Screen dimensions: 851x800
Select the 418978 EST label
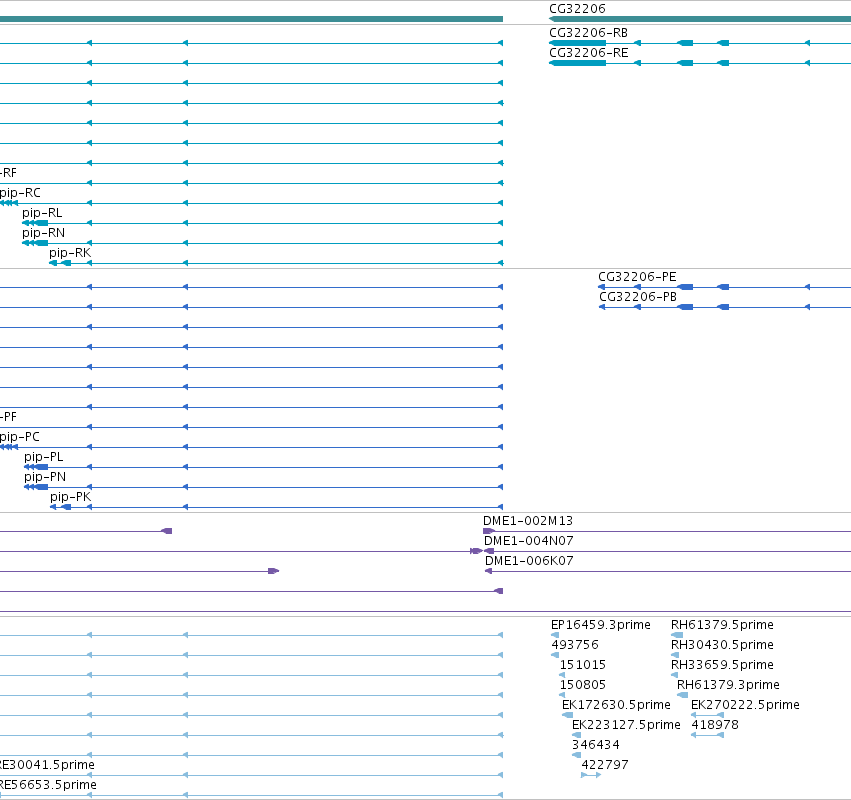715,725
